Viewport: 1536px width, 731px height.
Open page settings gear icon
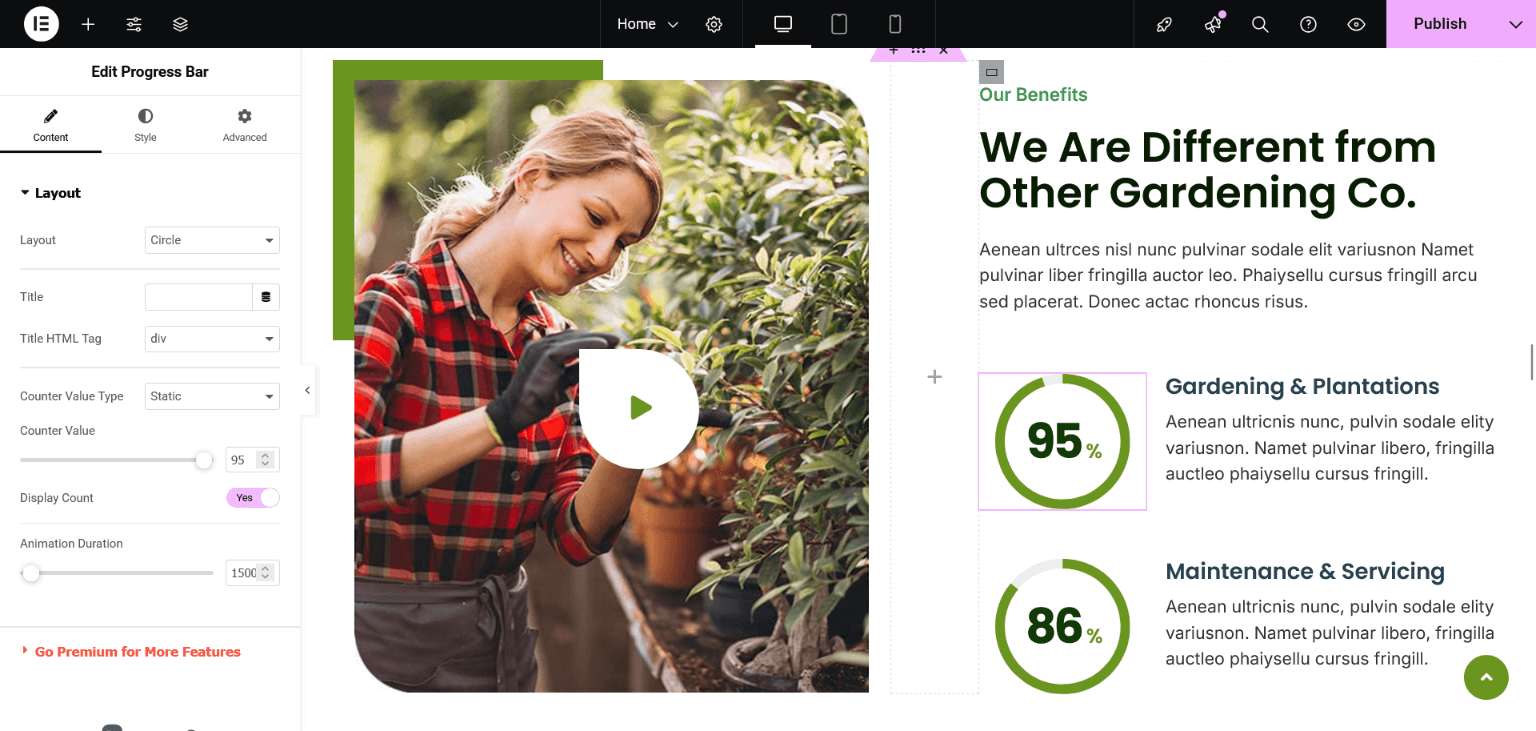(x=714, y=24)
